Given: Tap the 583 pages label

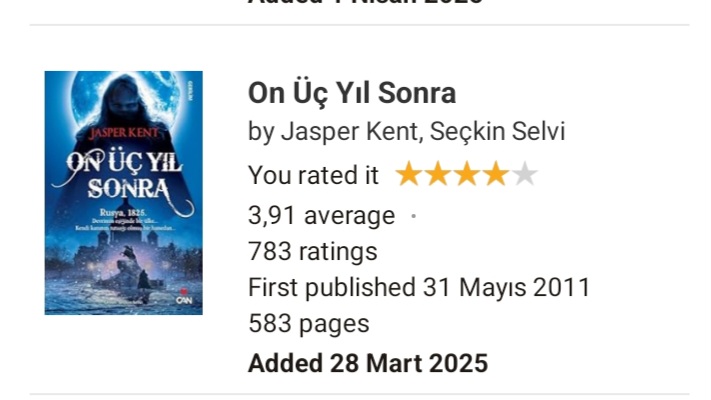Looking at the screenshot, I should tap(308, 324).
